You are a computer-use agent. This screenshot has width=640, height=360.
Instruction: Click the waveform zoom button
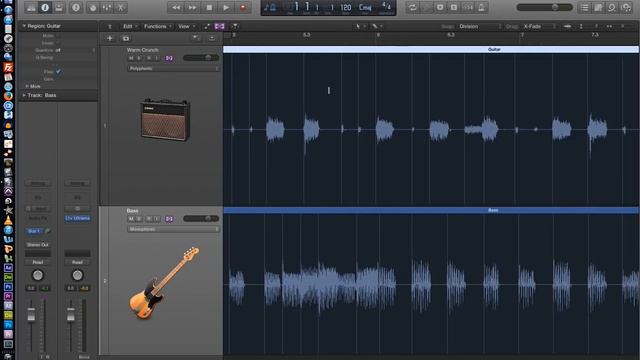point(567,26)
